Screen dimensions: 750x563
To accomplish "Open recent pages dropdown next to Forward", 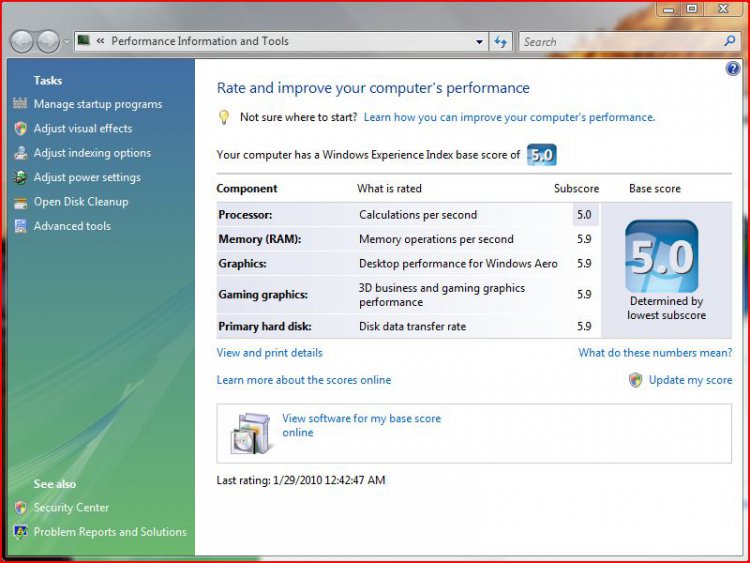I will click(x=66, y=42).
